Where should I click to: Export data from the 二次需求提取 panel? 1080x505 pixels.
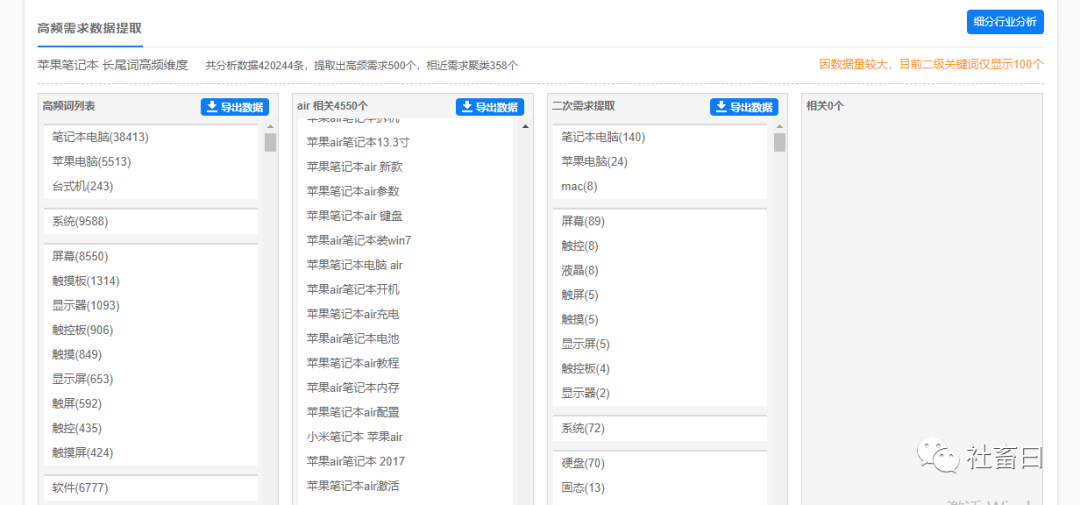tap(744, 107)
